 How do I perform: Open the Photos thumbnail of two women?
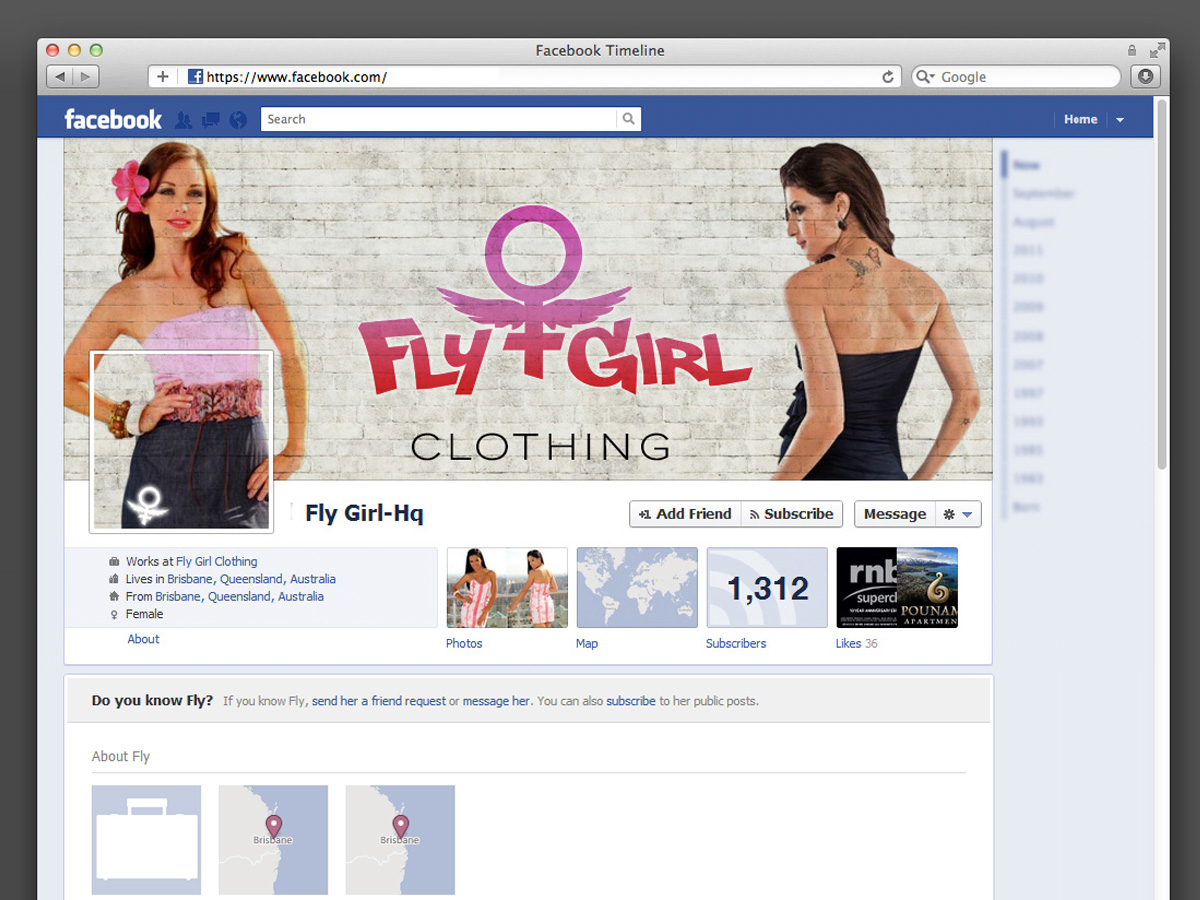[507, 588]
